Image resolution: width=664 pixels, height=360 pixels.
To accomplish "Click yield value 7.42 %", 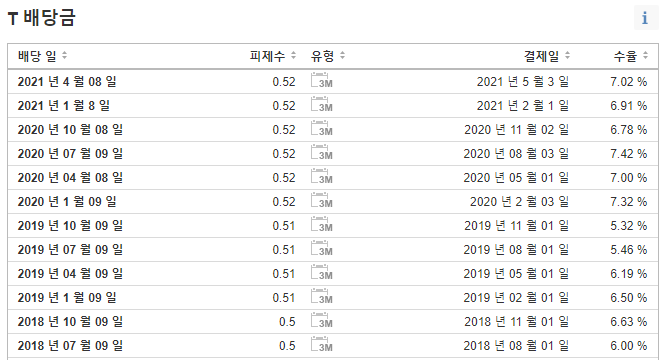I will point(629,153).
